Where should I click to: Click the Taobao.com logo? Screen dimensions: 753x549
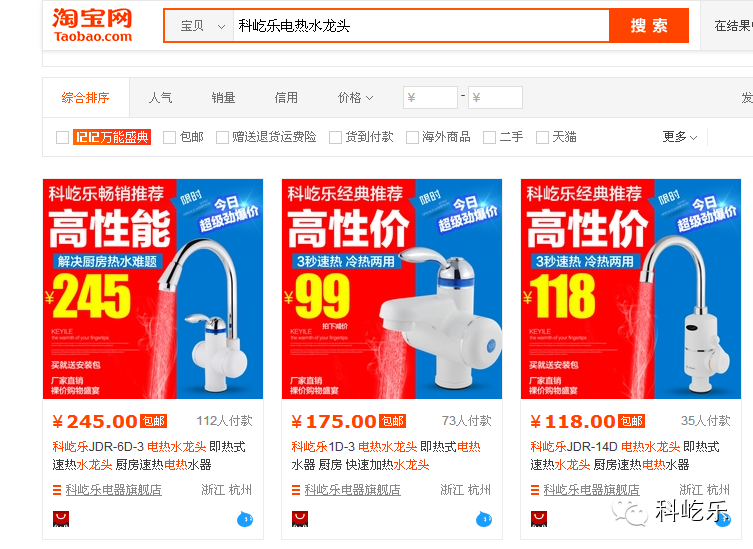92,25
